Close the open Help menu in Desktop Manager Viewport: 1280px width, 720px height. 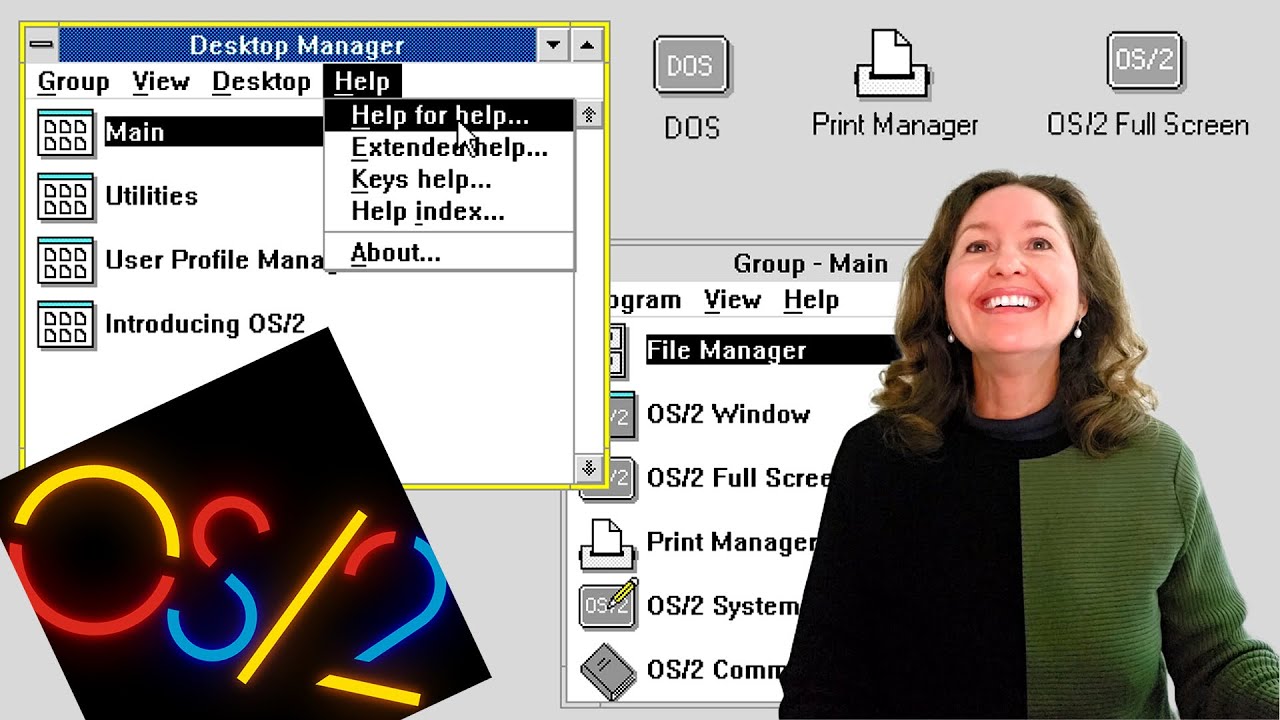362,81
